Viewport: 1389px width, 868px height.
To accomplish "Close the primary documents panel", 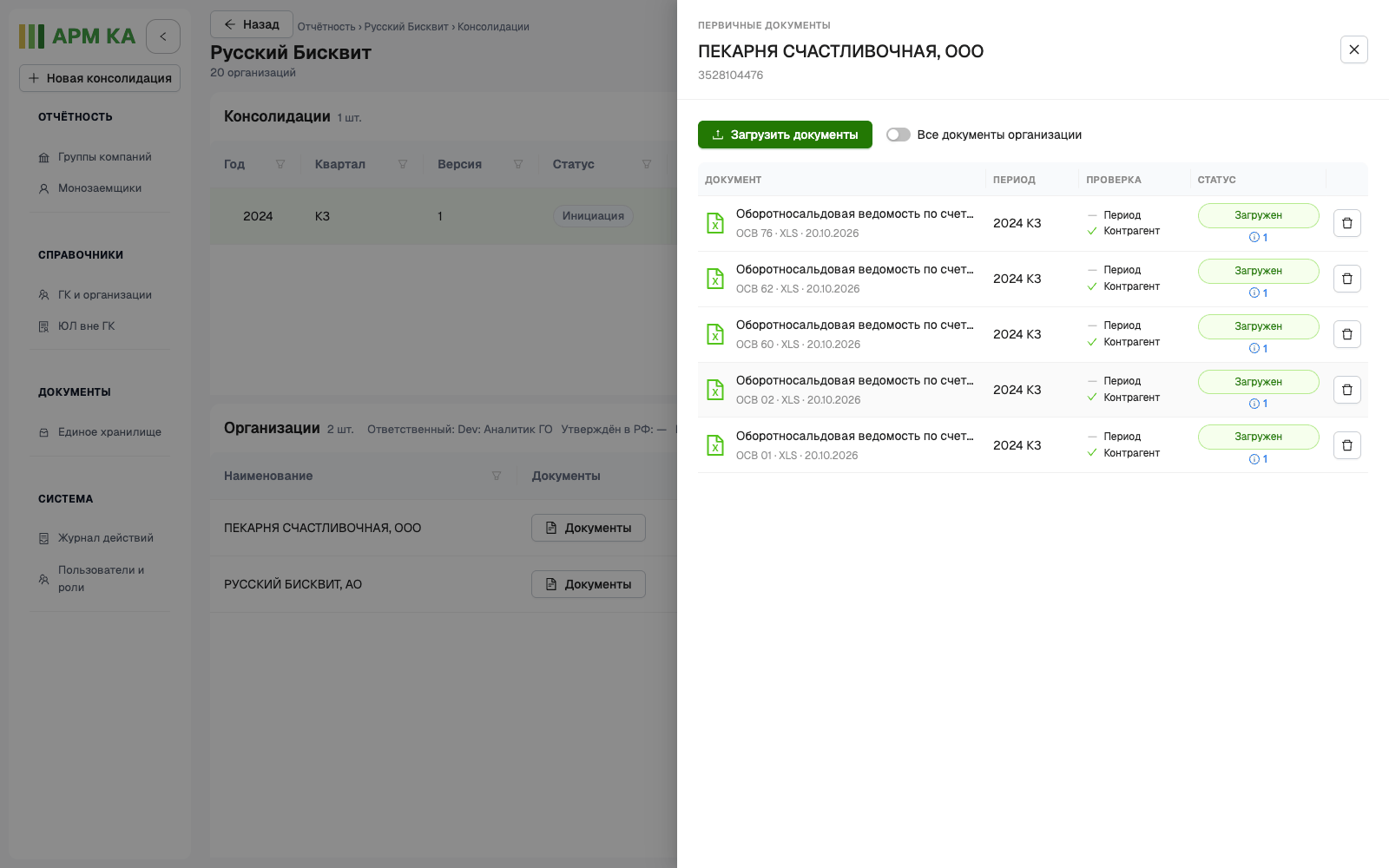I will [x=1353, y=49].
